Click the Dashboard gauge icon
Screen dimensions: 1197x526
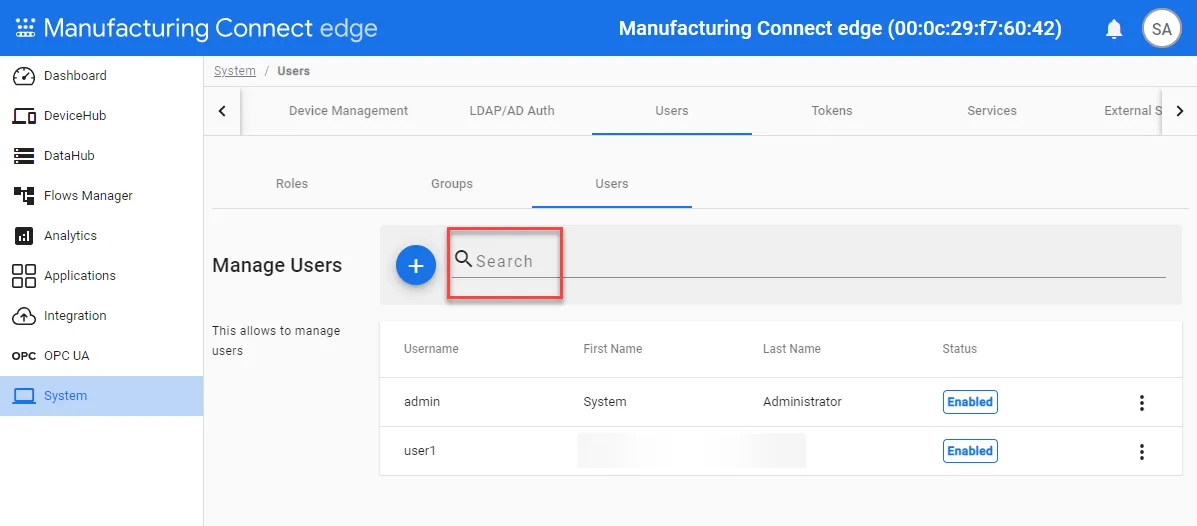coord(24,76)
